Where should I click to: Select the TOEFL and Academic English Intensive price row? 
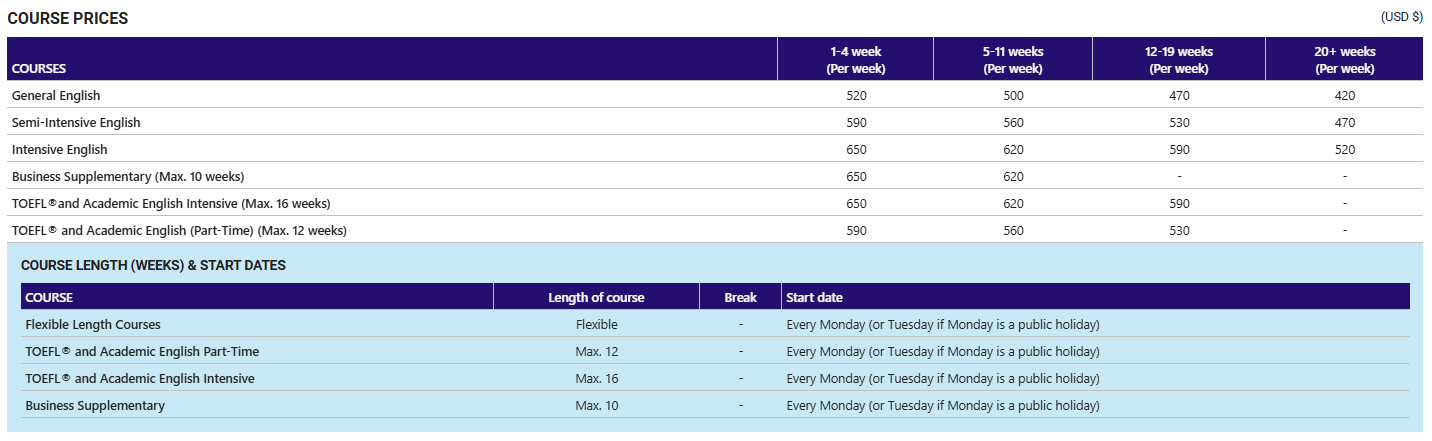171,204
